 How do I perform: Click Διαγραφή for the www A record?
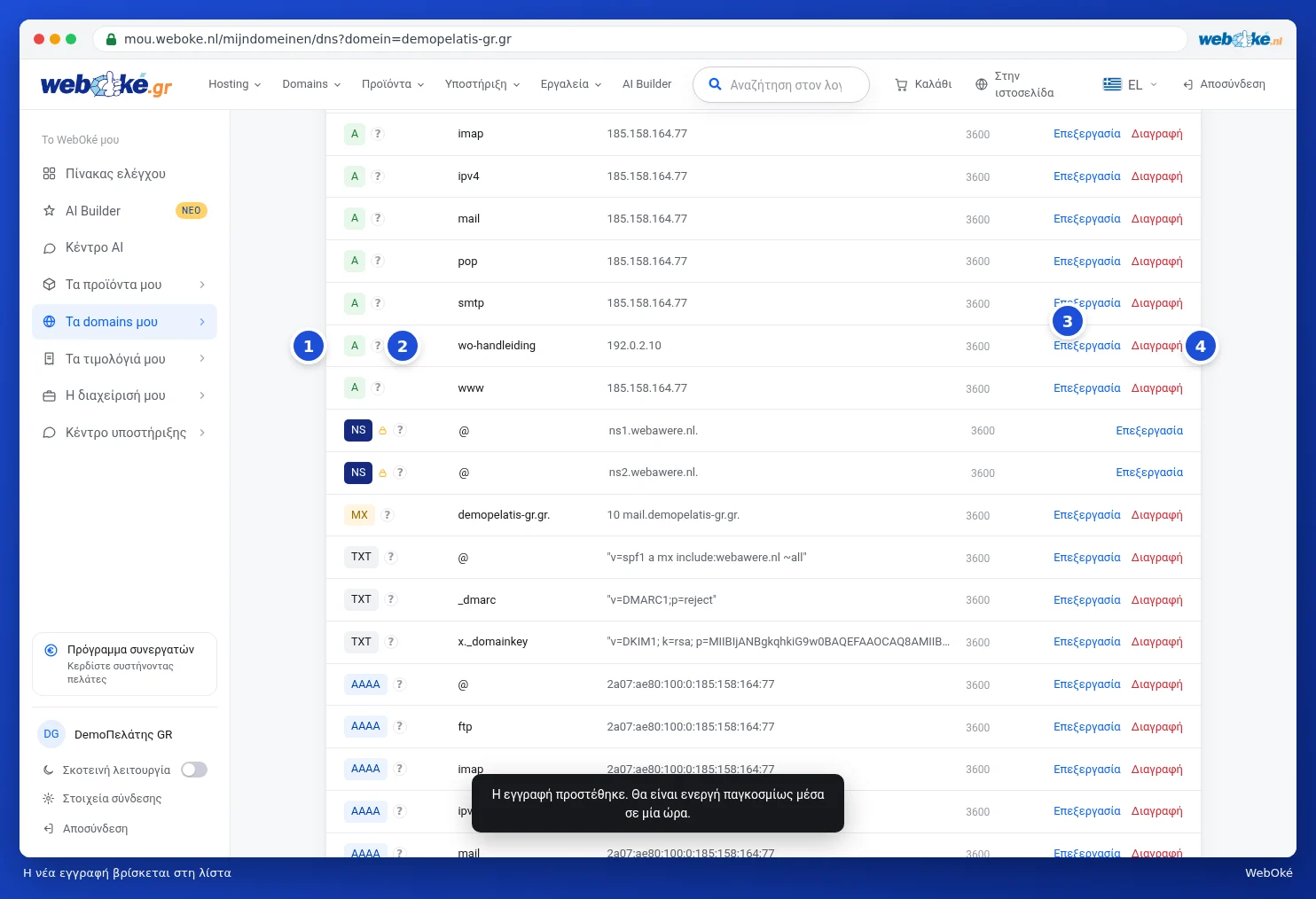[x=1156, y=388]
